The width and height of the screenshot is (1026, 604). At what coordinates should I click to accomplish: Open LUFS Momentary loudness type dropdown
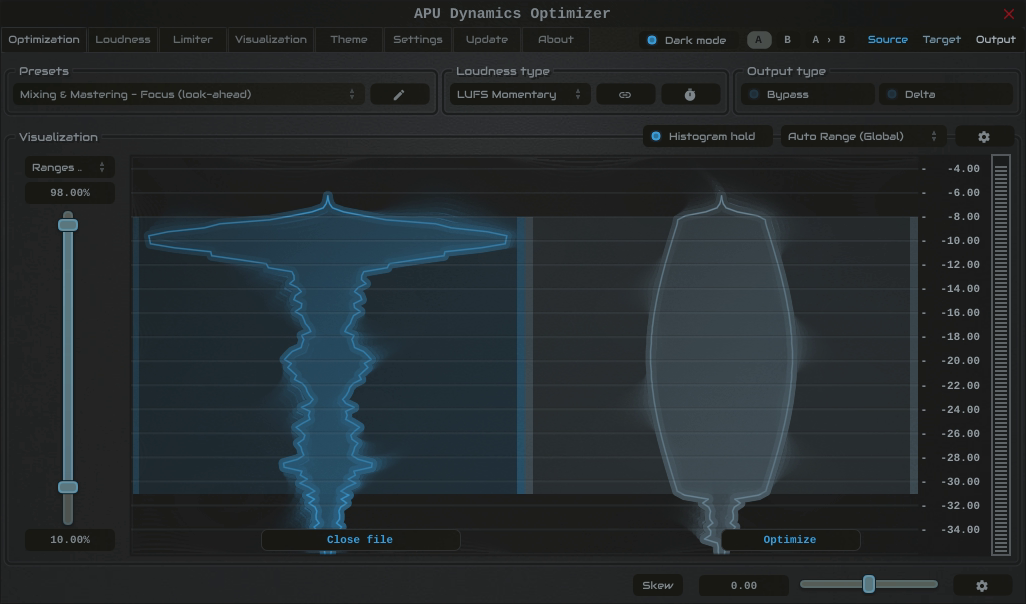[x=520, y=95]
